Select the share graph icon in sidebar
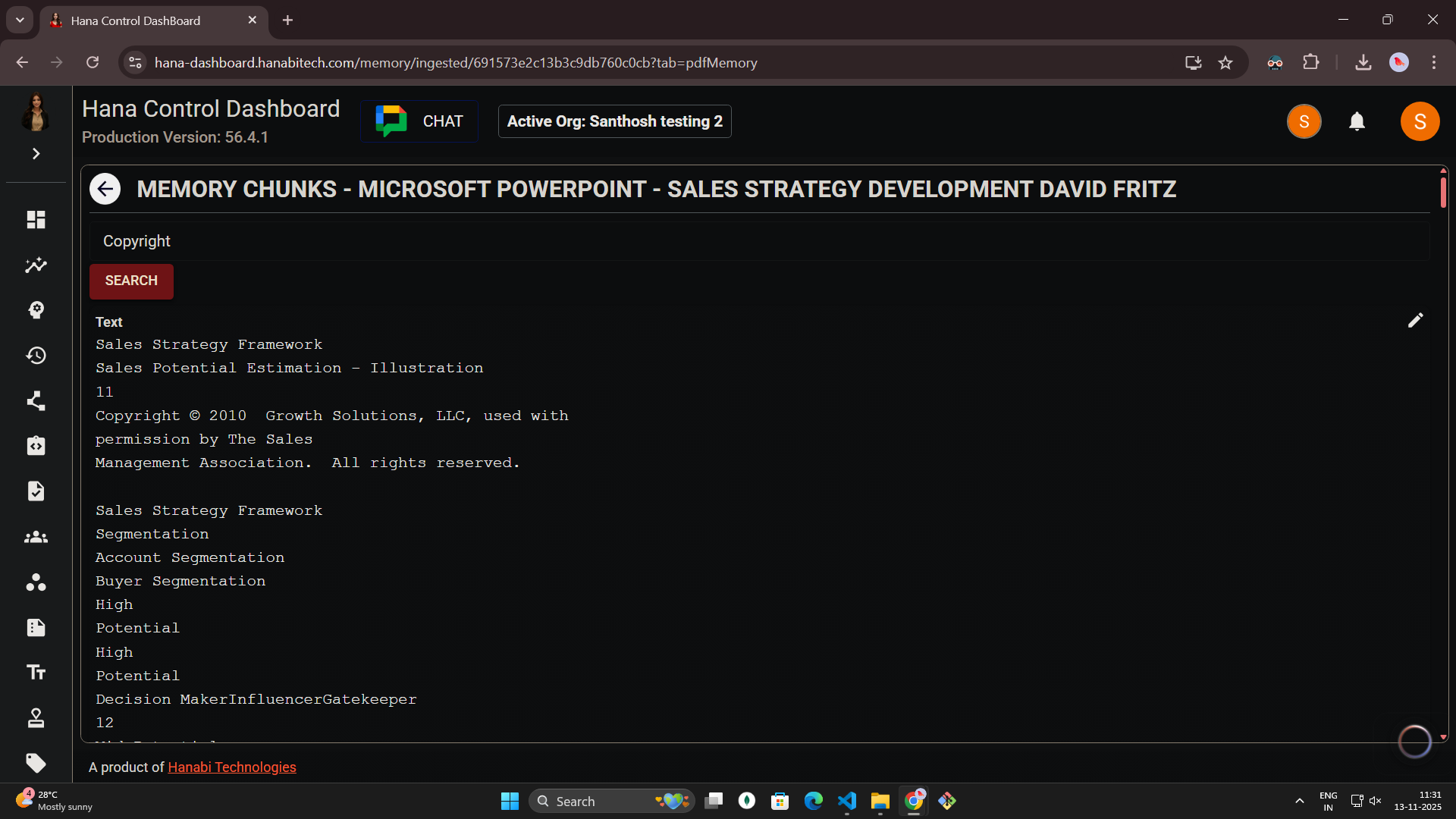1456x819 pixels. pos(36,400)
